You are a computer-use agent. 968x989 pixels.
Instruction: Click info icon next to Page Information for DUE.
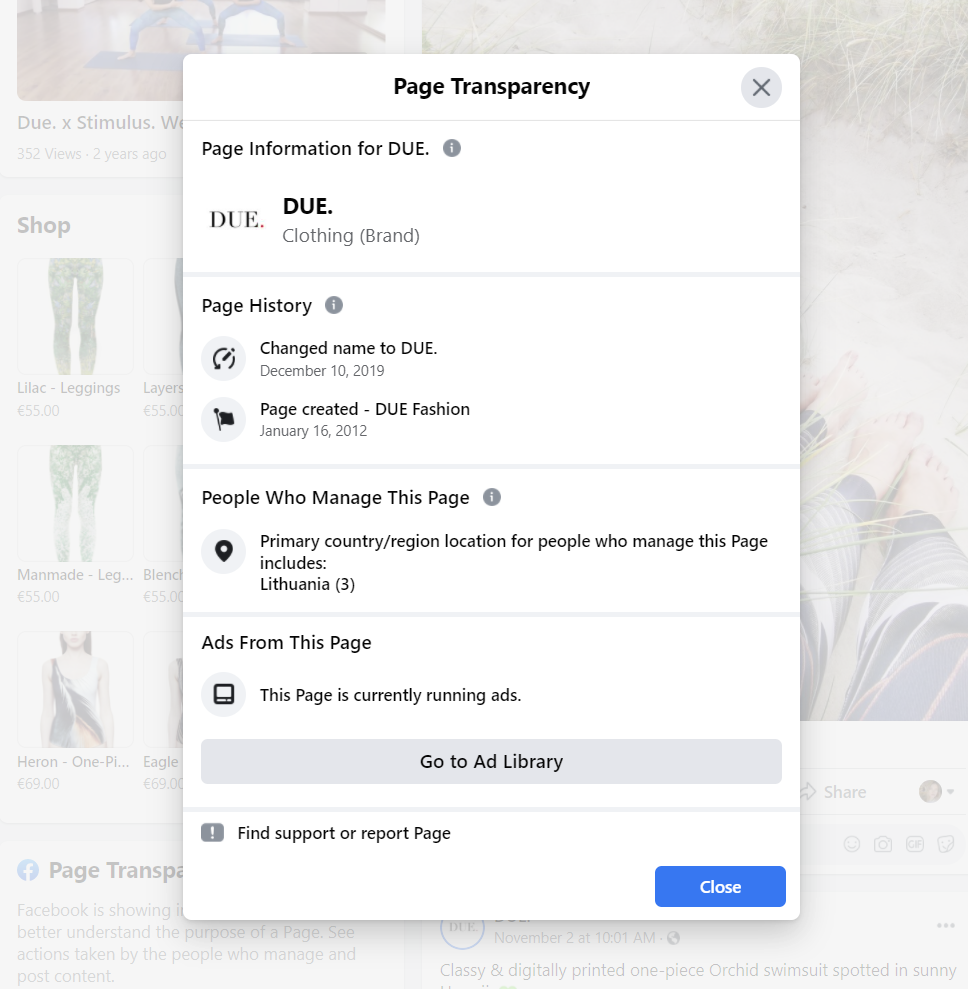pyautogui.click(x=452, y=148)
